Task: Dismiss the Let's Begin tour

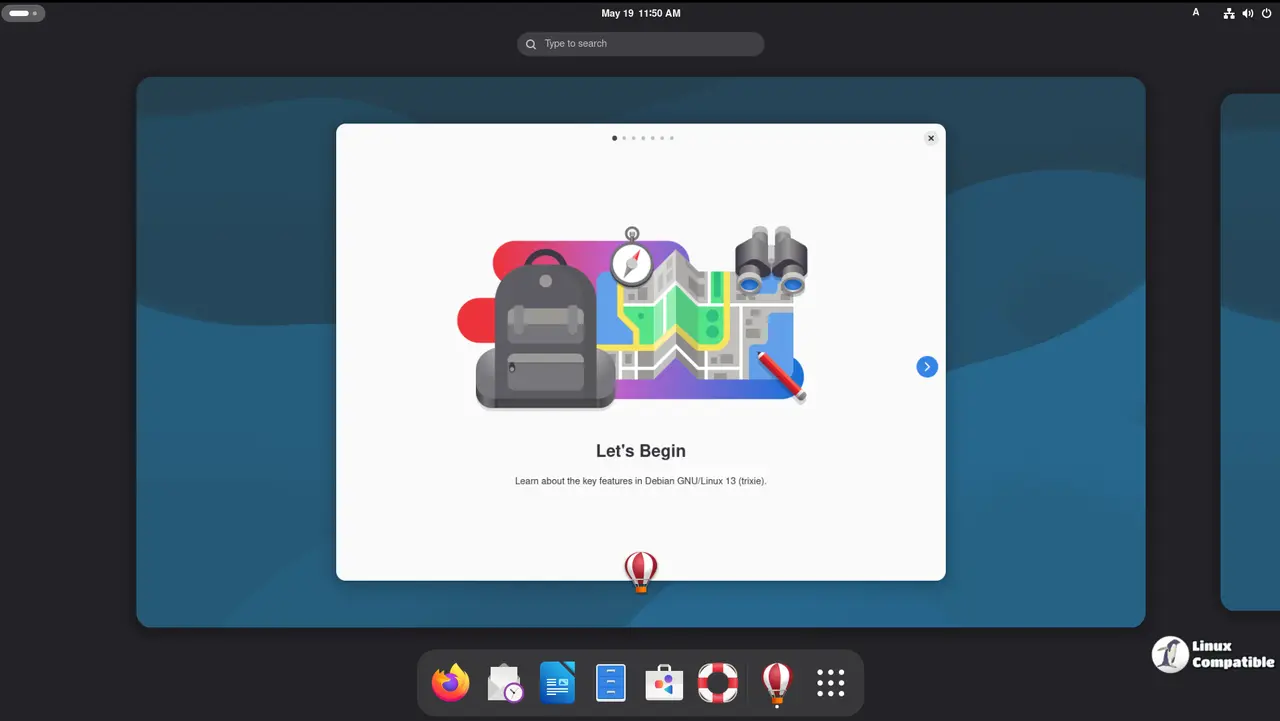Action: point(930,138)
